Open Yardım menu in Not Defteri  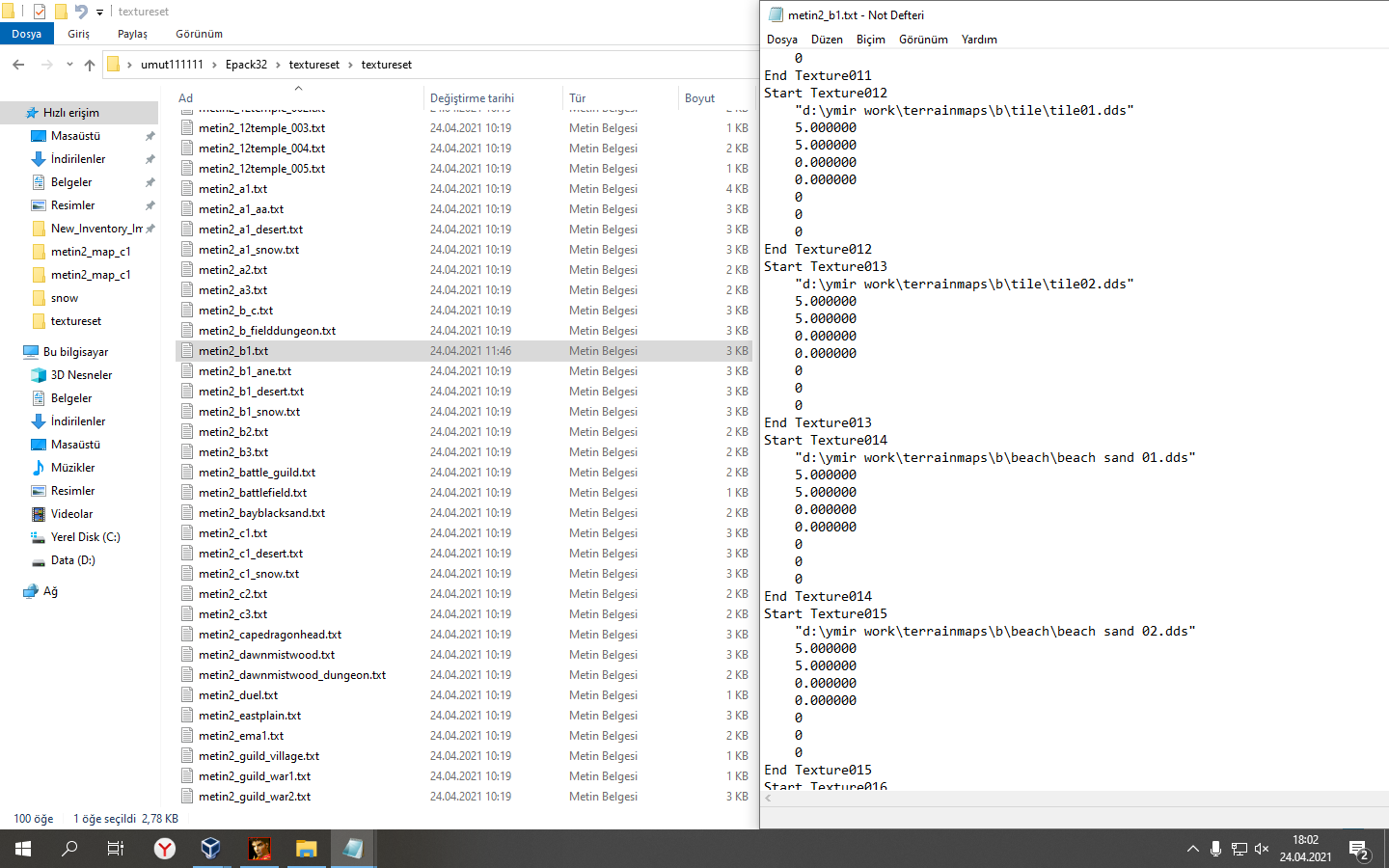coord(979,40)
